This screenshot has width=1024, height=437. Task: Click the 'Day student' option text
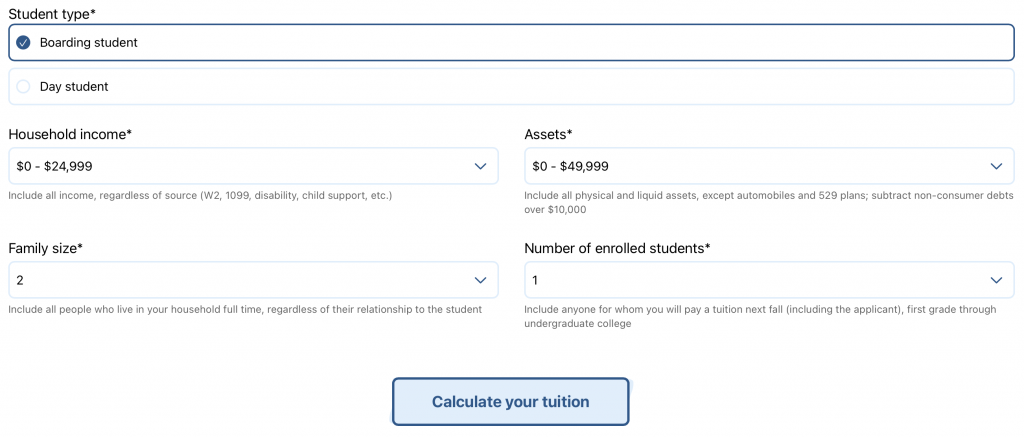(x=74, y=87)
